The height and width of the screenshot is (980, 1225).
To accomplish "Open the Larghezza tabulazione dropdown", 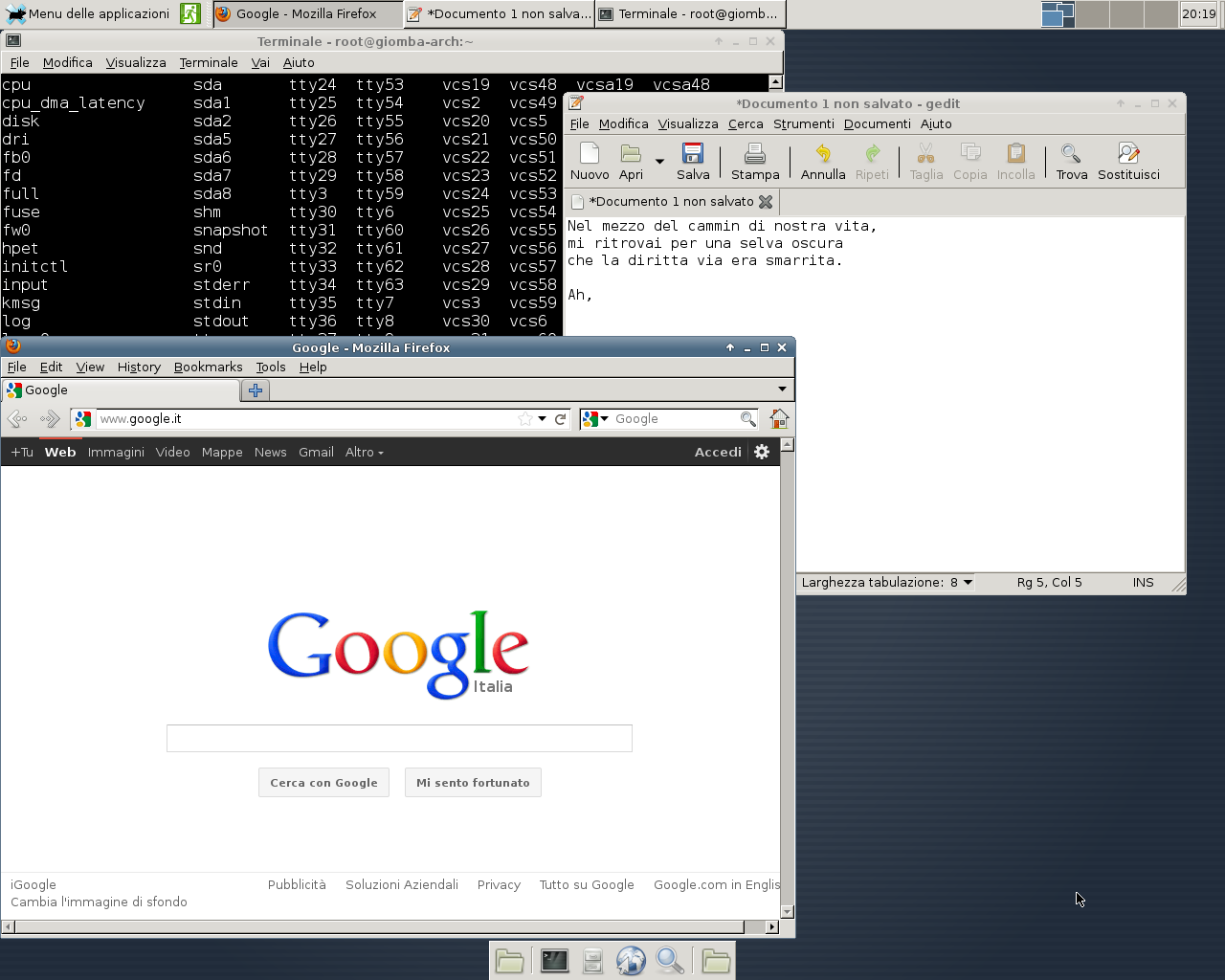I will pos(968,582).
